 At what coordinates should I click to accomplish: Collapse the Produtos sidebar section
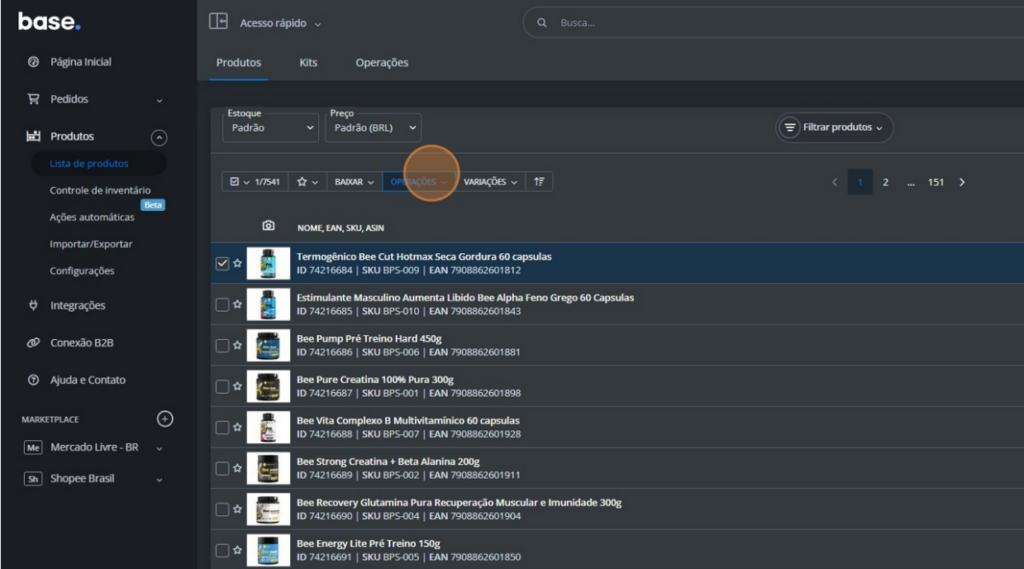(x=159, y=137)
